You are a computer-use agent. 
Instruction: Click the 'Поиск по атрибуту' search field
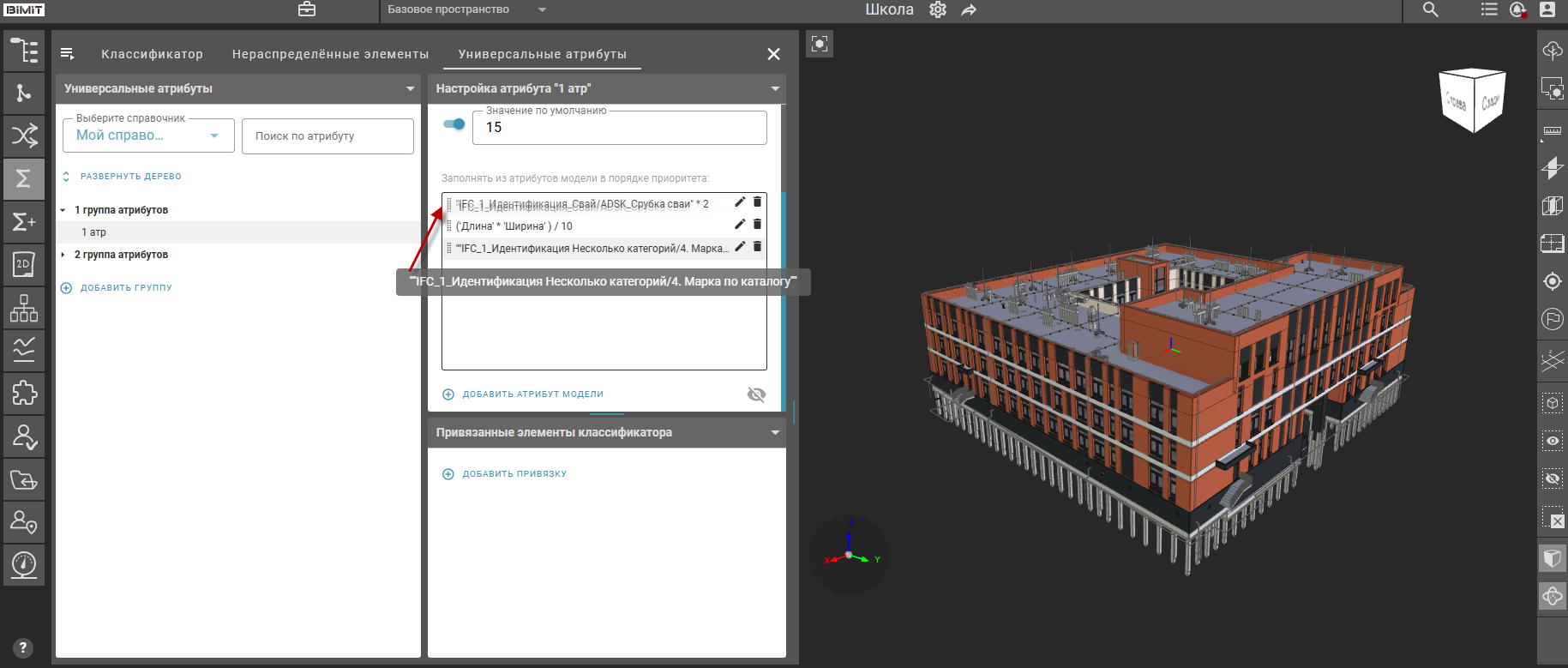(x=327, y=136)
